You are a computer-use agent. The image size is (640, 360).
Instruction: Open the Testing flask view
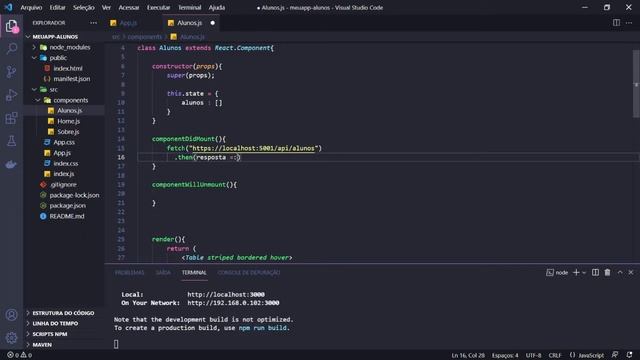[11, 141]
